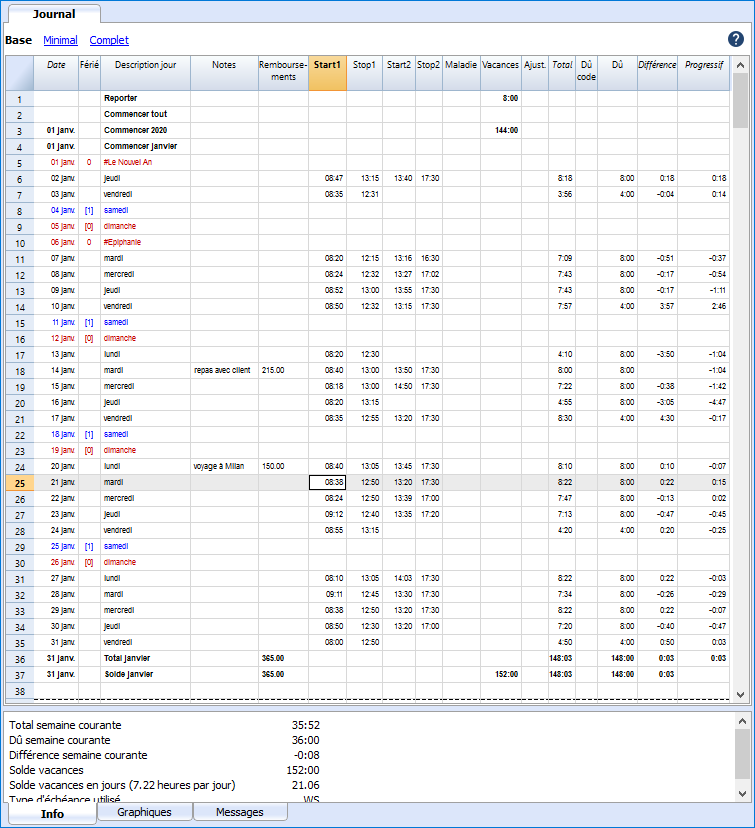This screenshot has height=828, width=755.
Task: Click the Start1 column header
Action: tap(327, 73)
